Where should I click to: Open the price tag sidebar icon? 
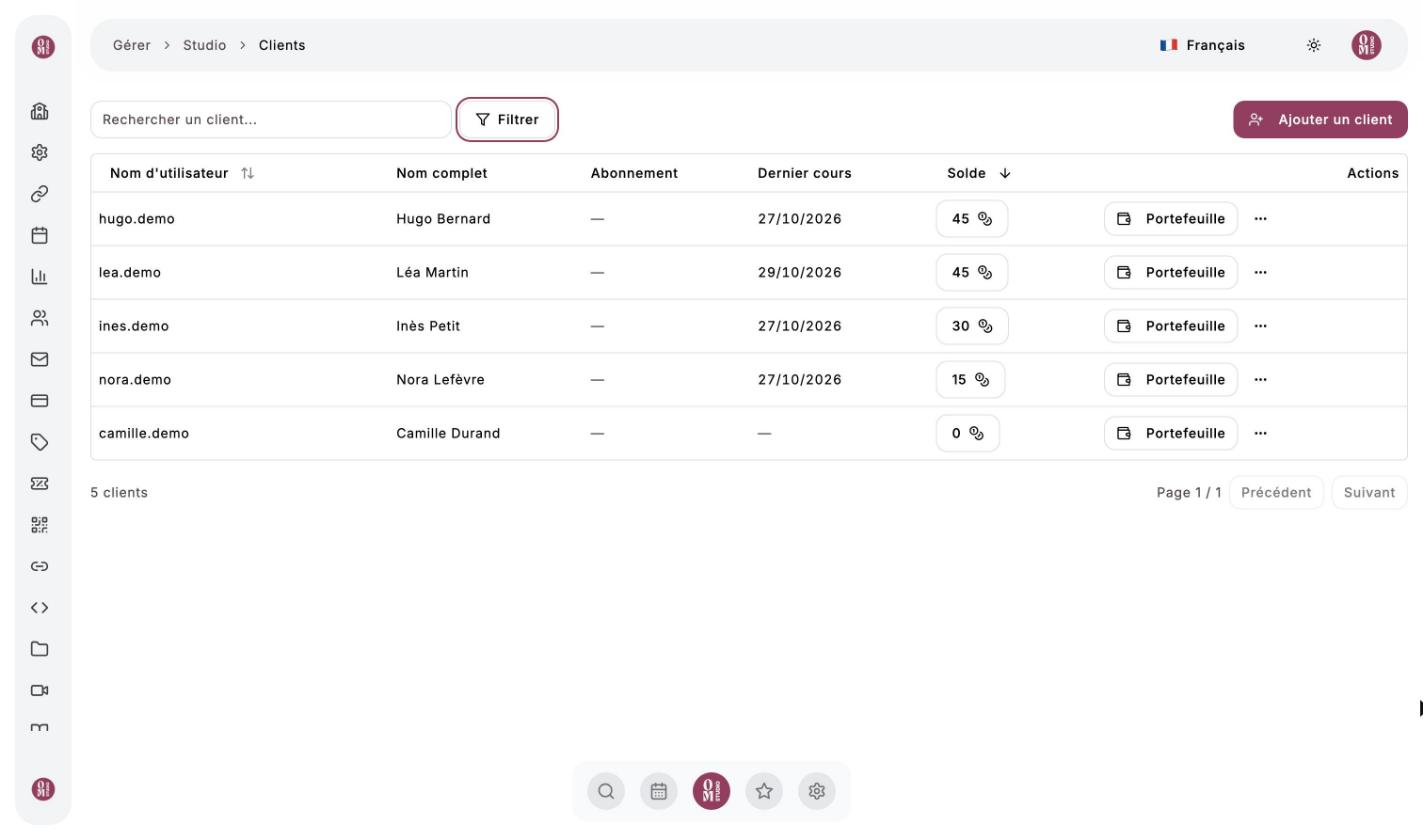[x=40, y=442]
